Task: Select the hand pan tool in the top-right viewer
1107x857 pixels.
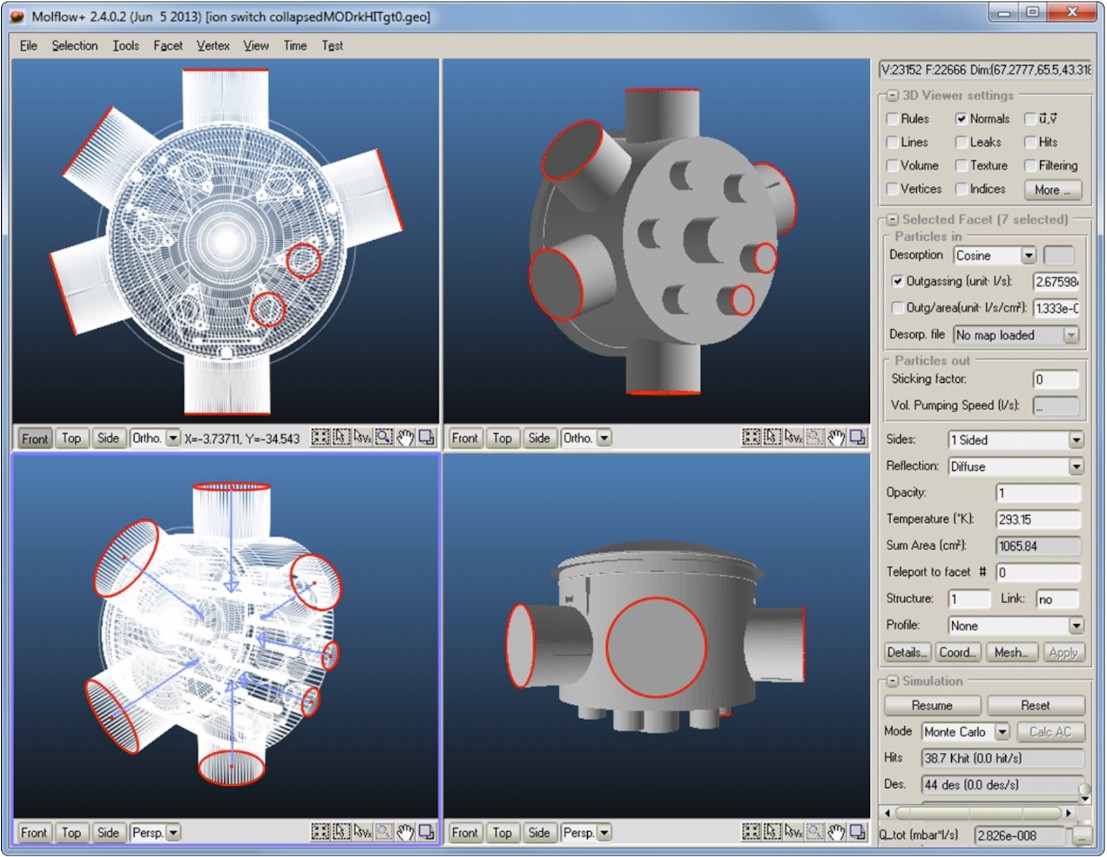Action: click(x=837, y=438)
